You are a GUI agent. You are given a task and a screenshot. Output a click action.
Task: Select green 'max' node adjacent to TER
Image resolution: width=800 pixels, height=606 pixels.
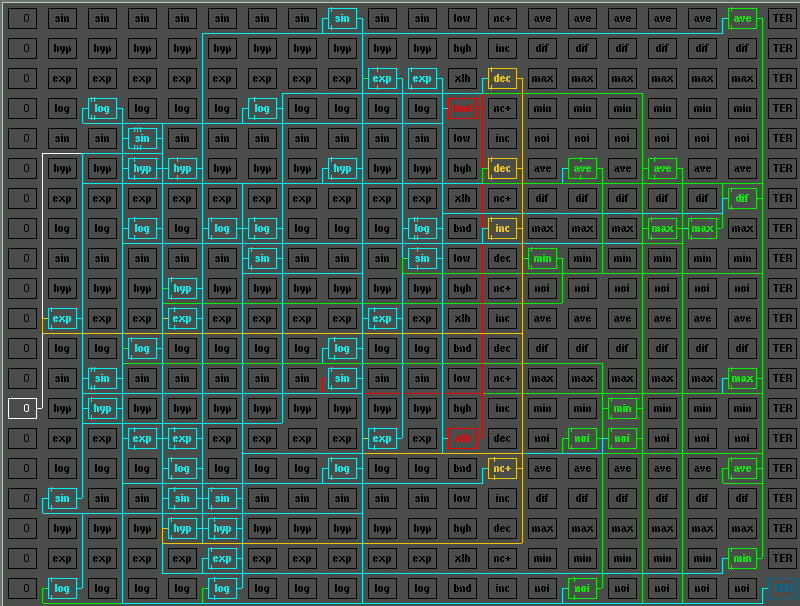coord(742,378)
